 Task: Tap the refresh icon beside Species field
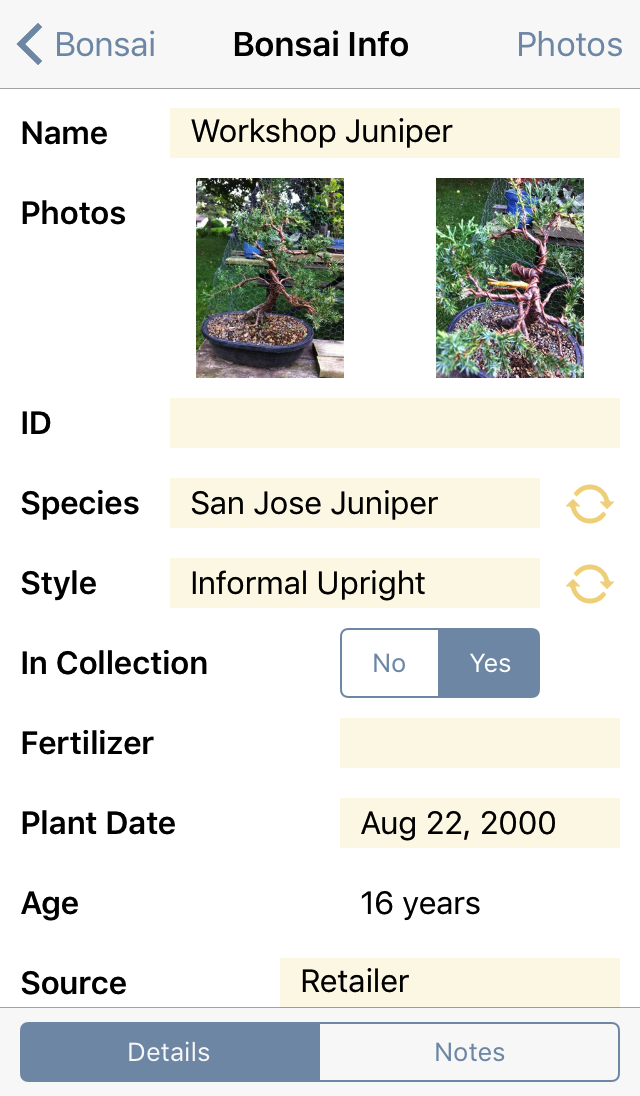pos(589,503)
